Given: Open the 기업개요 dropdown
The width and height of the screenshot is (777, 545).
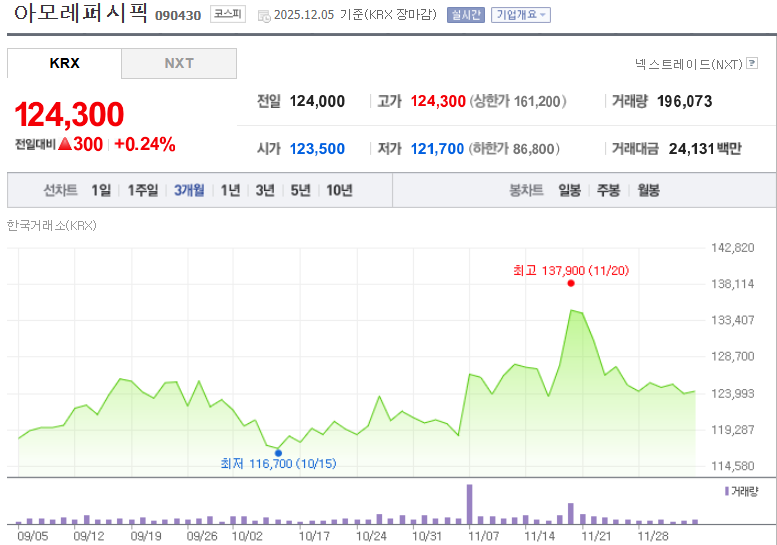Looking at the screenshot, I should [x=521, y=15].
